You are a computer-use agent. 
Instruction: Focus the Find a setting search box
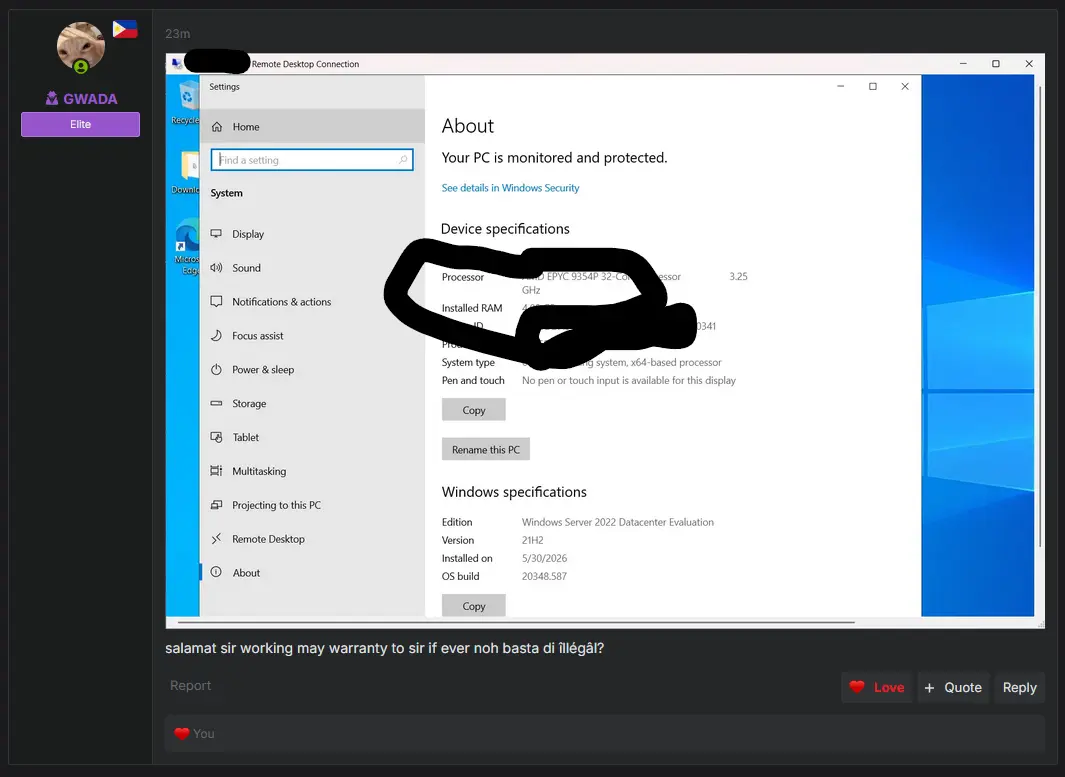click(312, 160)
